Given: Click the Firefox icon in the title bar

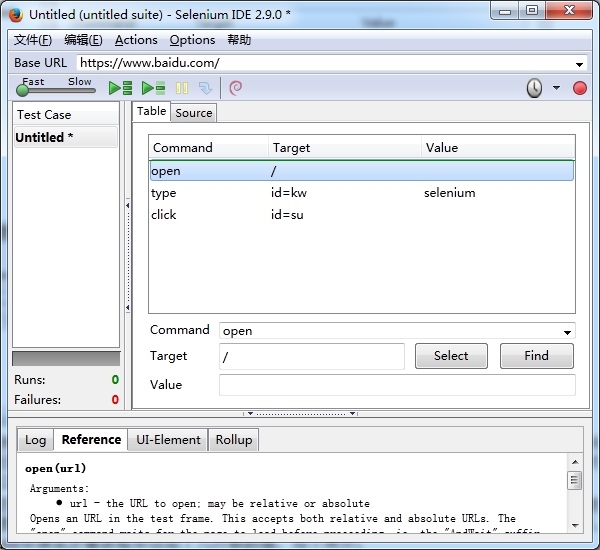Looking at the screenshot, I should pyautogui.click(x=16, y=15).
